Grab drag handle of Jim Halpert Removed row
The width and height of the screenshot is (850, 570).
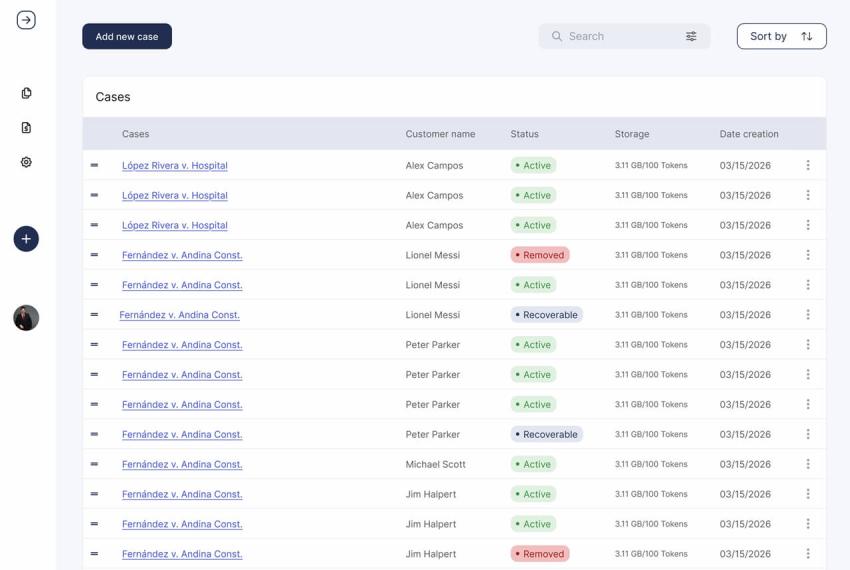(x=94, y=554)
